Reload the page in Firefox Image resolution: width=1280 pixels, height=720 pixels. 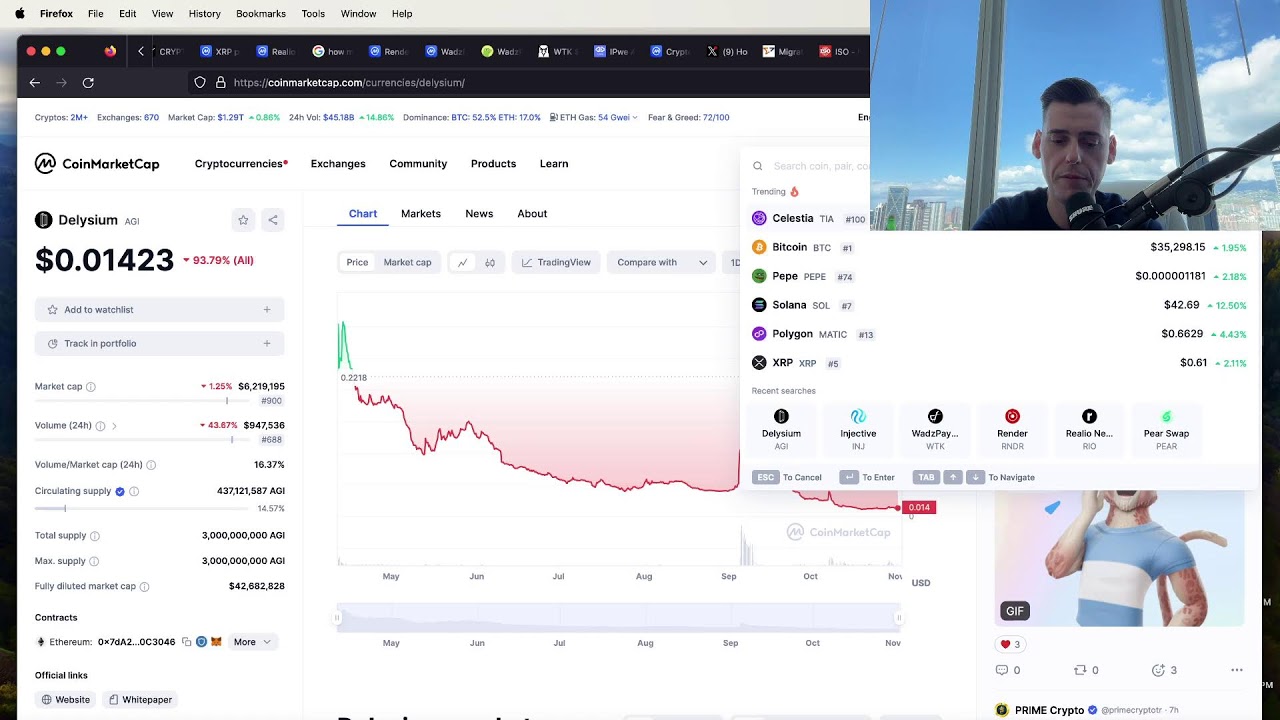pos(88,83)
